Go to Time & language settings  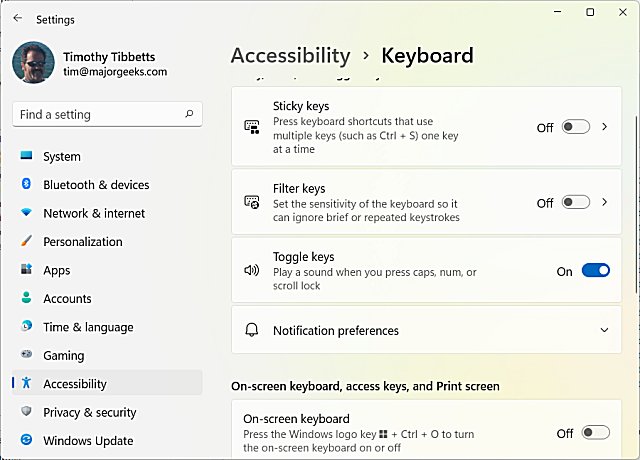pos(88,327)
